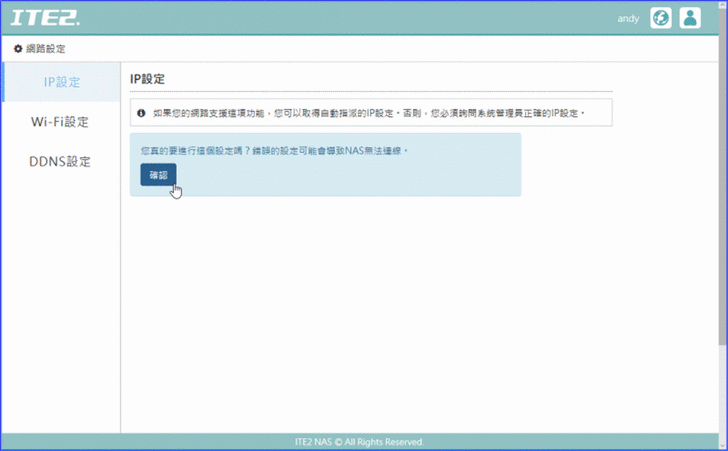Click the IP設定 page heading
The width and height of the screenshot is (728, 451).
147,79
